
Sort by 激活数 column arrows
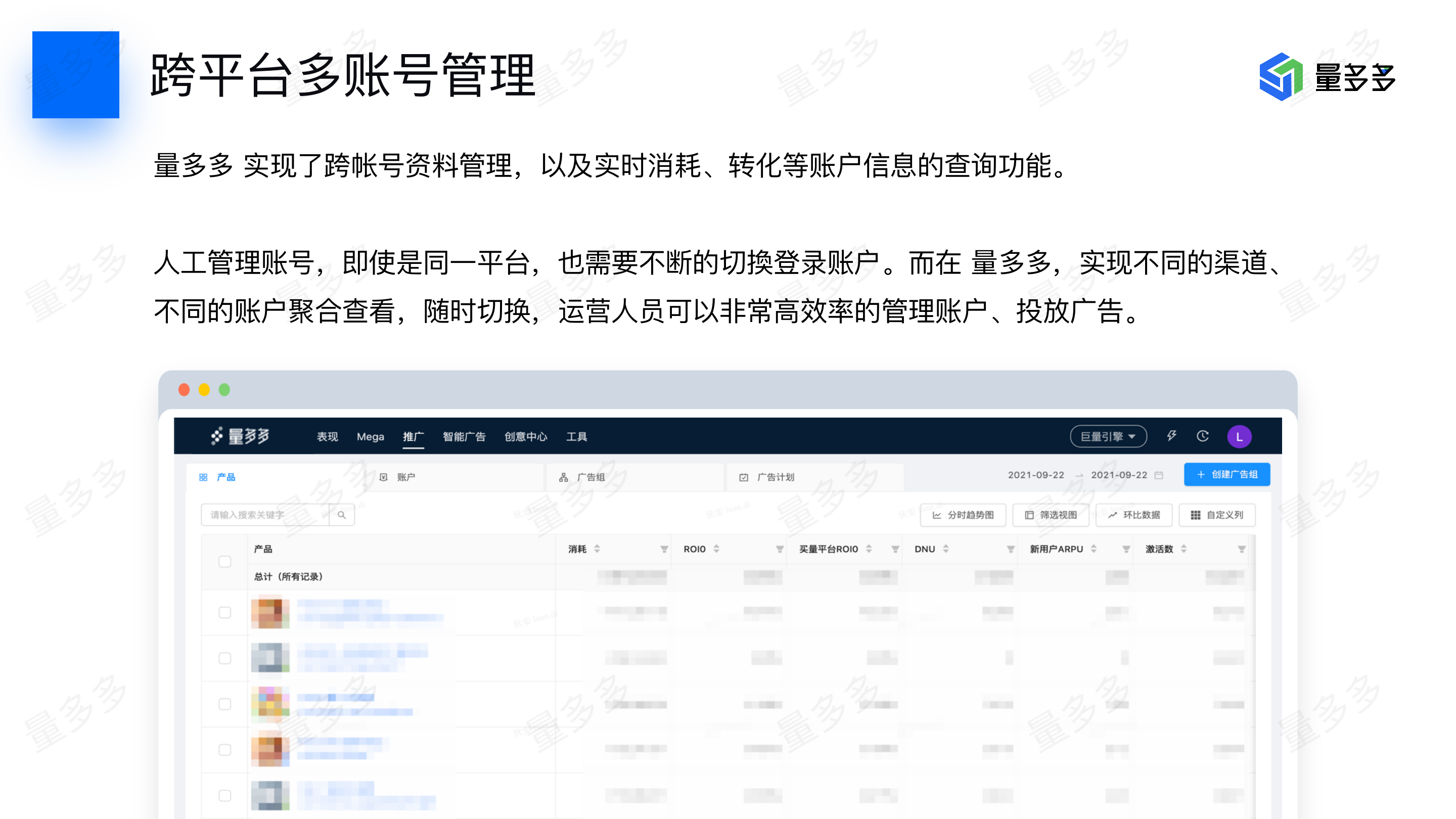pyautogui.click(x=1184, y=548)
